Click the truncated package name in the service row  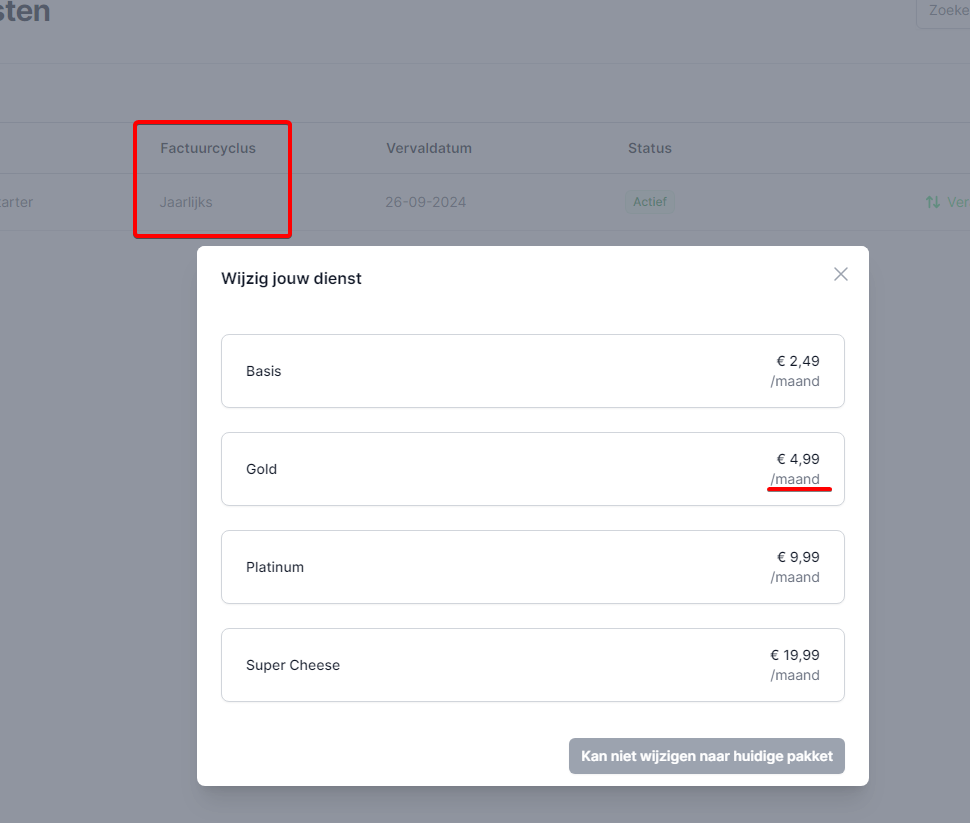(16, 202)
